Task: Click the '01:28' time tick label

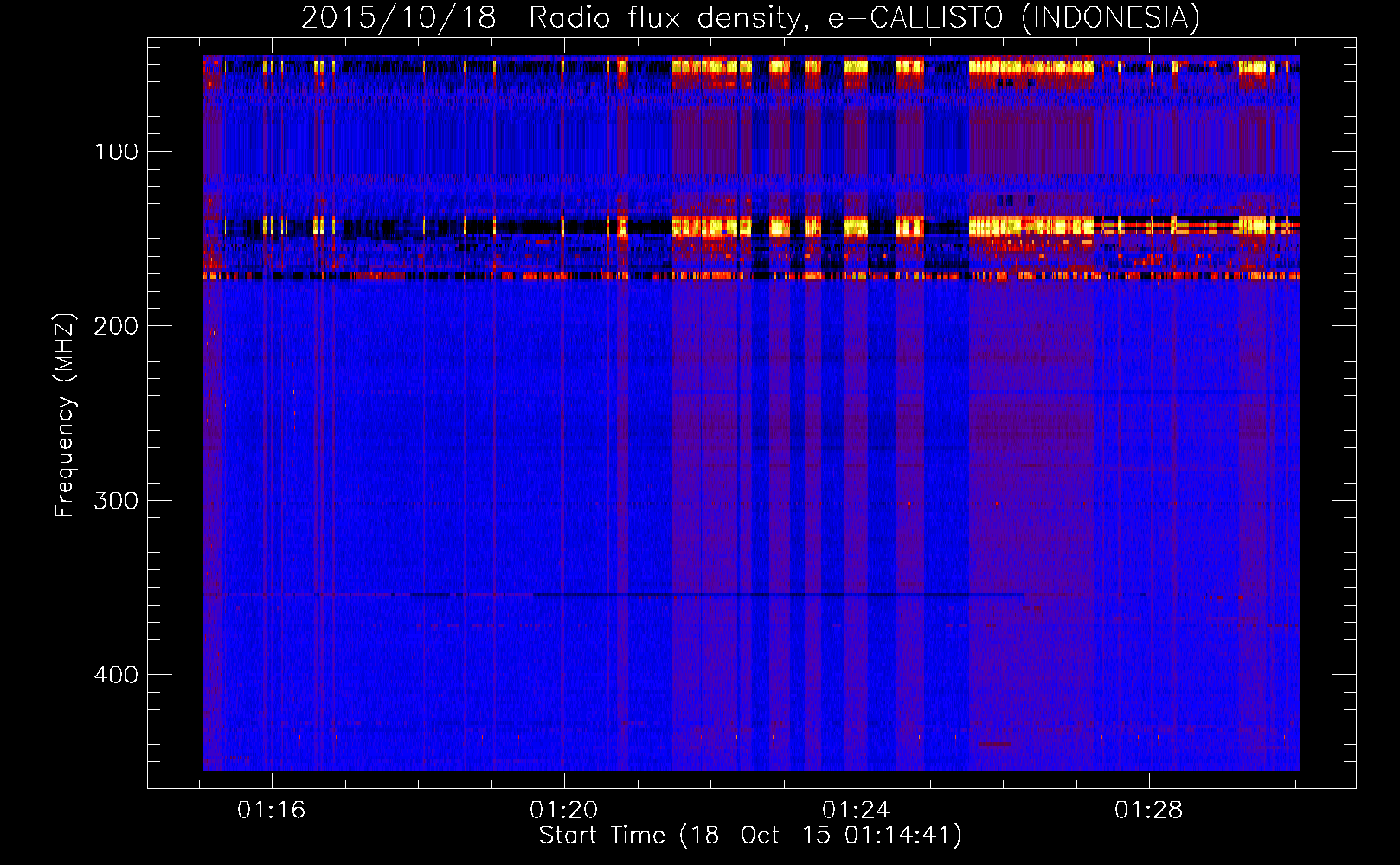Action: (x=1149, y=810)
